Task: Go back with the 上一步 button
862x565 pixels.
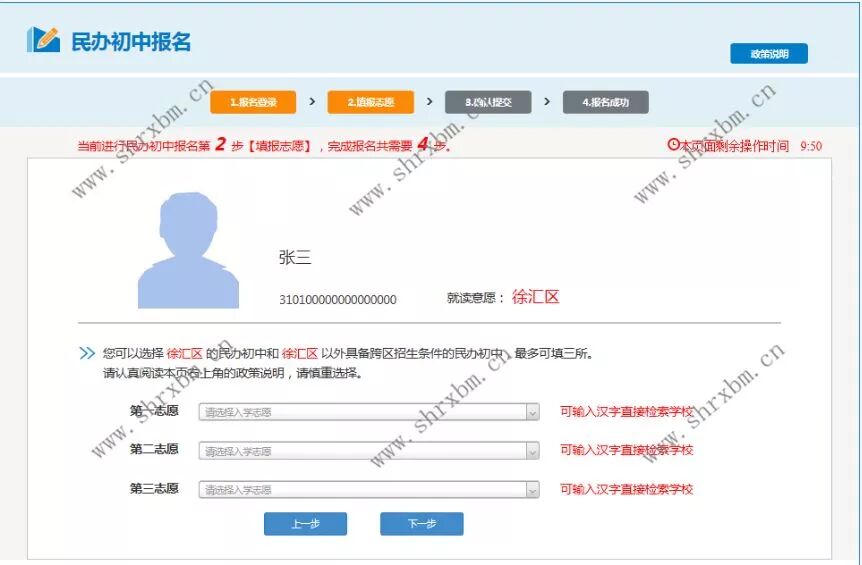Action: click(305, 524)
